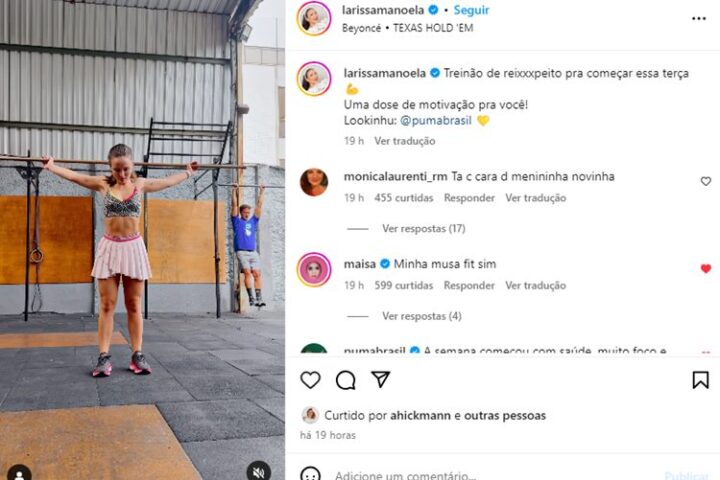Expand Ver respostas (4)
720x480 pixels.
422,316
